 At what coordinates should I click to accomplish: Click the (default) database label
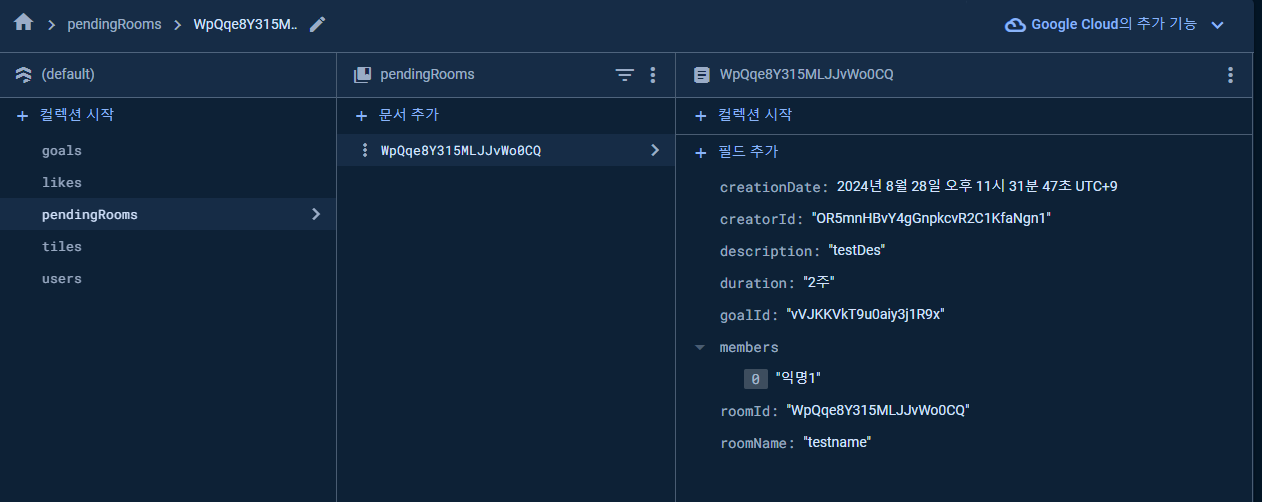[68, 75]
